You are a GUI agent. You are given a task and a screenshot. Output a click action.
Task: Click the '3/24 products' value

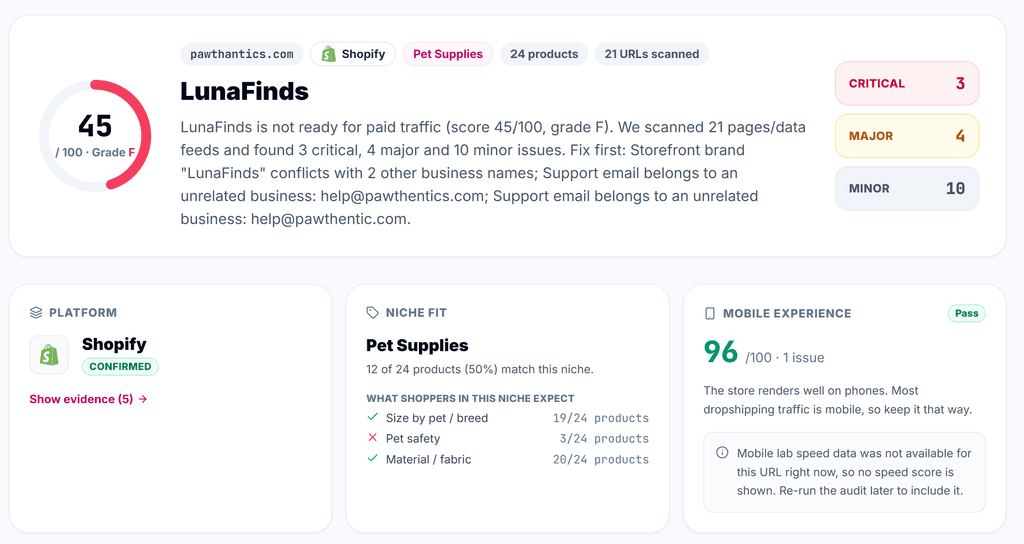click(604, 439)
